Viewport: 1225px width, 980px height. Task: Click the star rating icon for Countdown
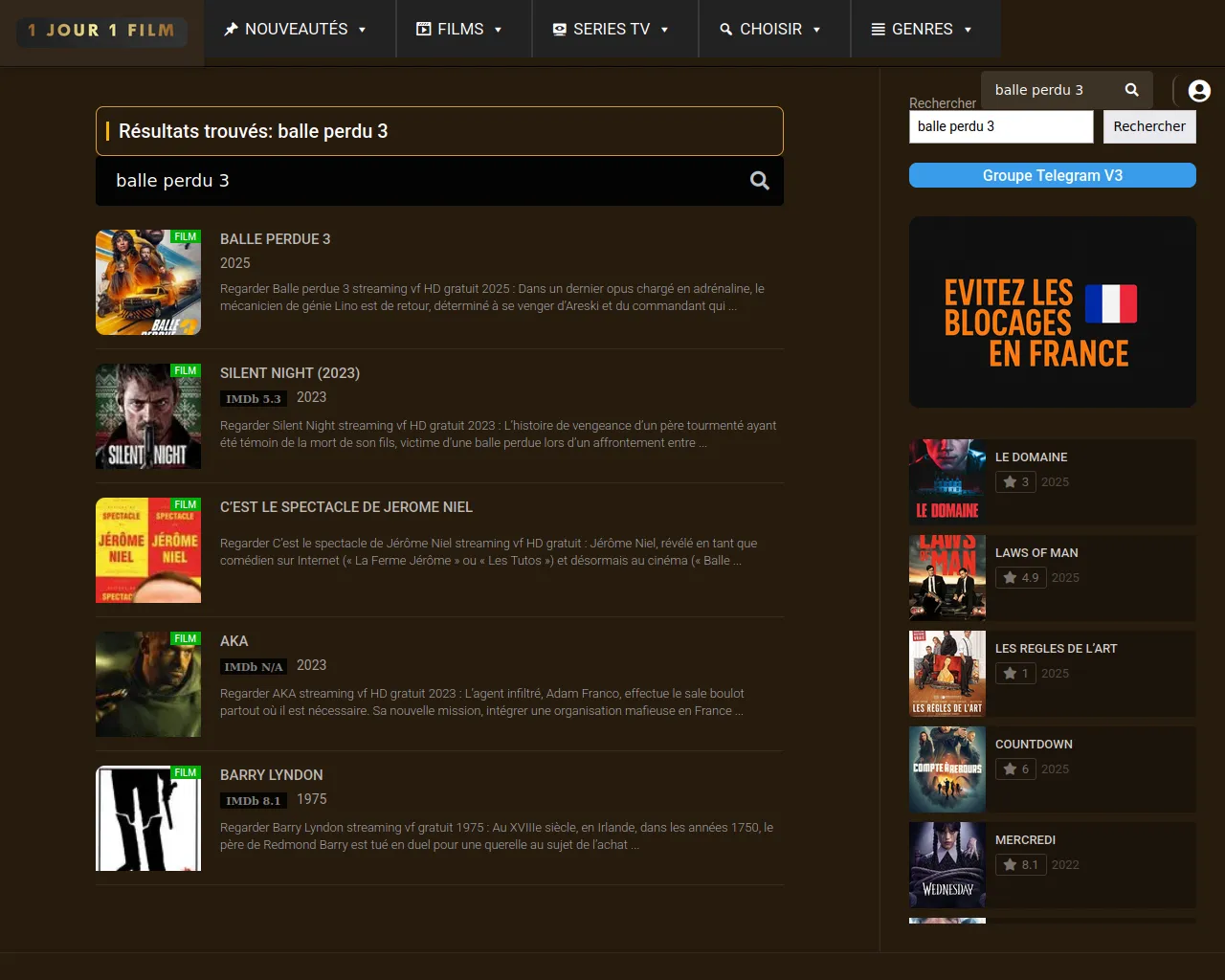[1010, 769]
